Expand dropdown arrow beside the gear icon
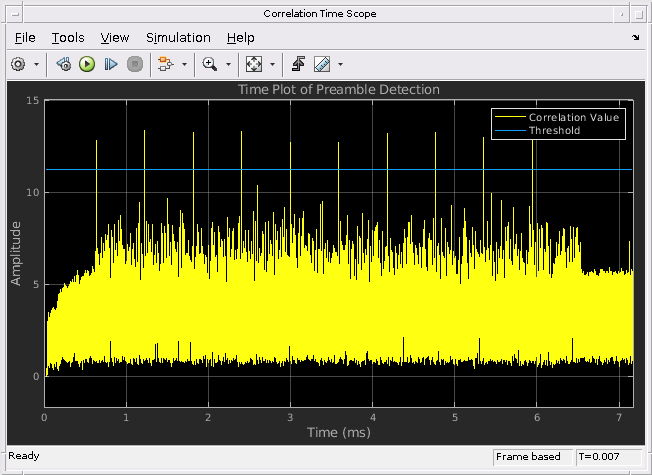 [x=37, y=64]
